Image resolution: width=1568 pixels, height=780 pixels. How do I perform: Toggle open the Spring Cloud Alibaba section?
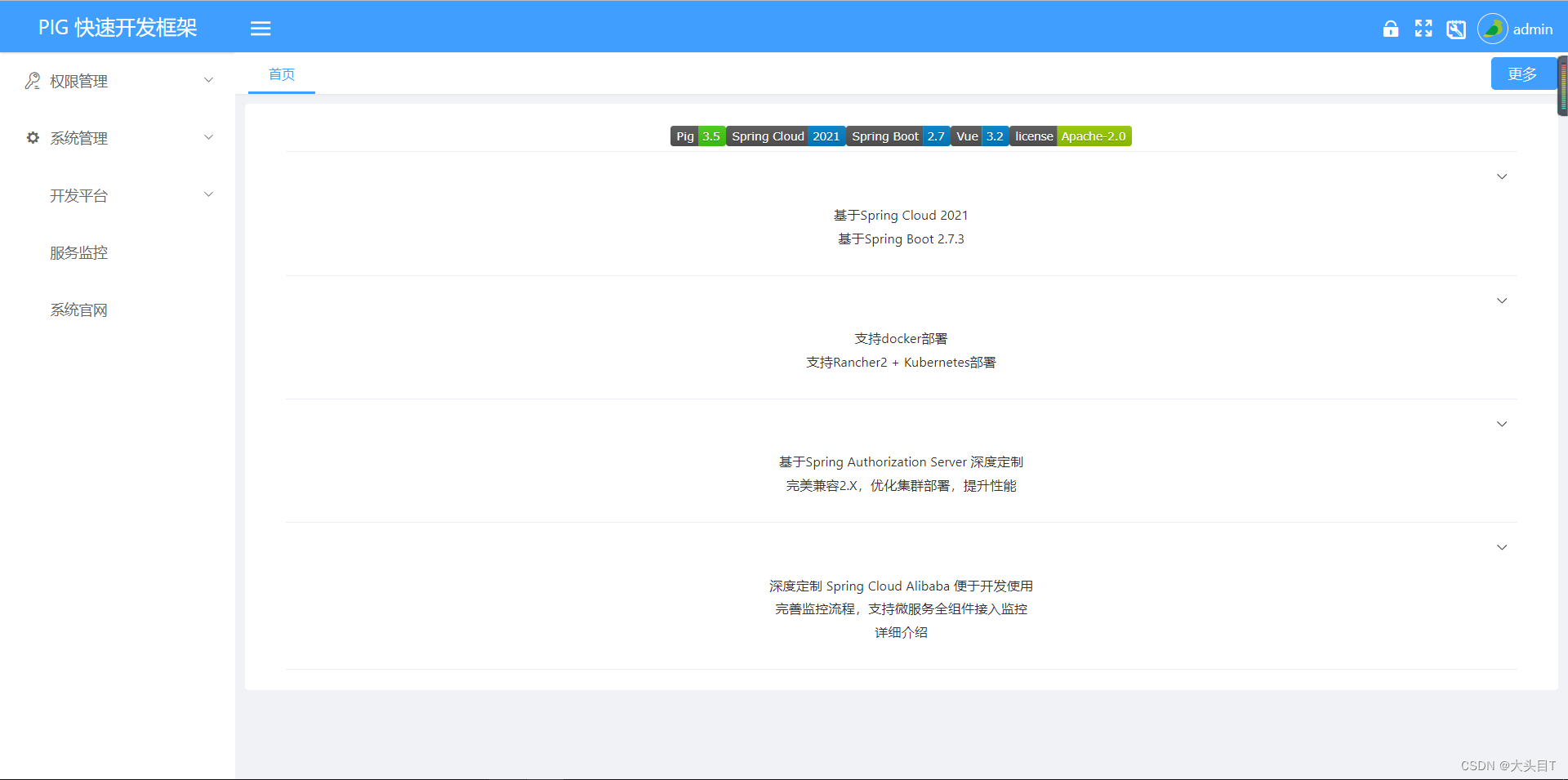[1502, 546]
